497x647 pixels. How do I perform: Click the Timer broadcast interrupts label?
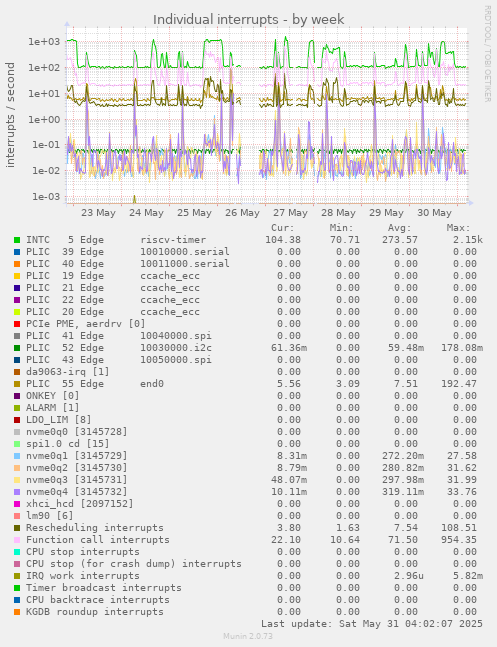click(104, 588)
